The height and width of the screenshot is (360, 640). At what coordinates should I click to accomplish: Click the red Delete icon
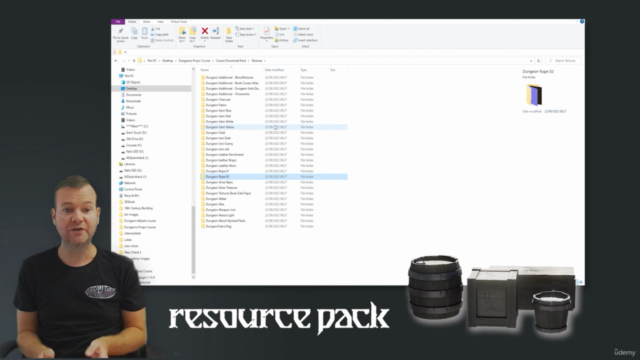(x=205, y=33)
